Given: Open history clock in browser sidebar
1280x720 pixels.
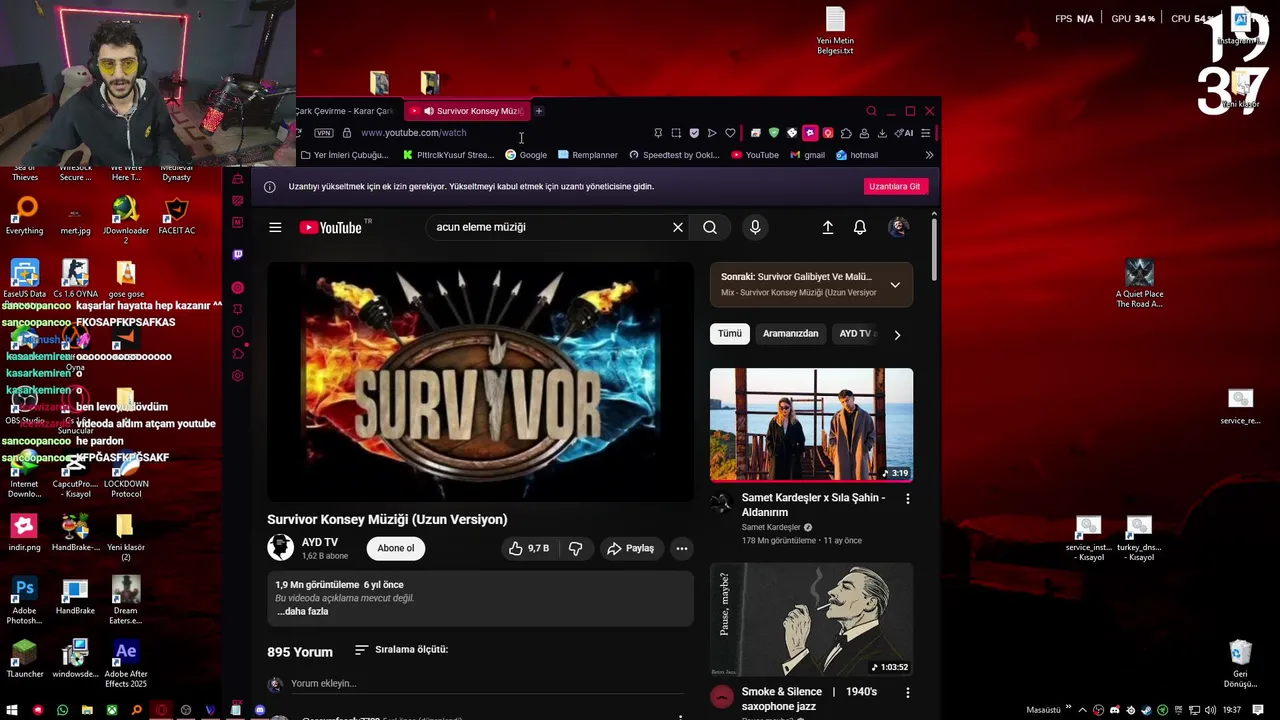Looking at the screenshot, I should [238, 332].
